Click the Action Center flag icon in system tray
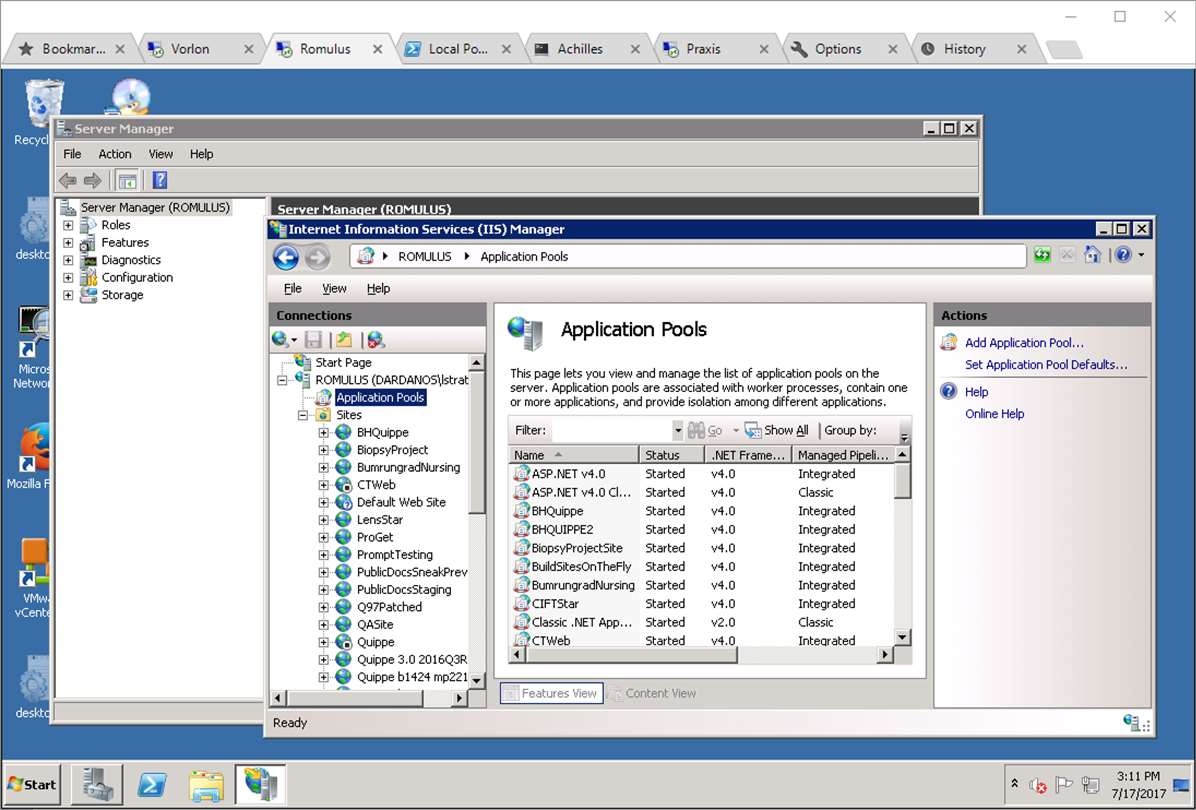This screenshot has width=1196, height=810. [x=1063, y=784]
